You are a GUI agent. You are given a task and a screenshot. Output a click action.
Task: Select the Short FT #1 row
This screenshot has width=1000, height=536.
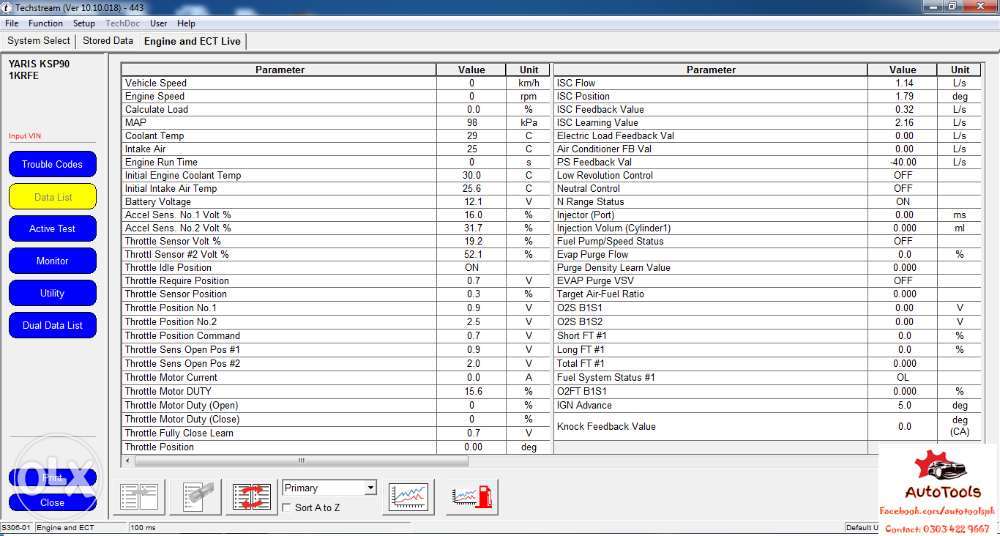(768, 336)
